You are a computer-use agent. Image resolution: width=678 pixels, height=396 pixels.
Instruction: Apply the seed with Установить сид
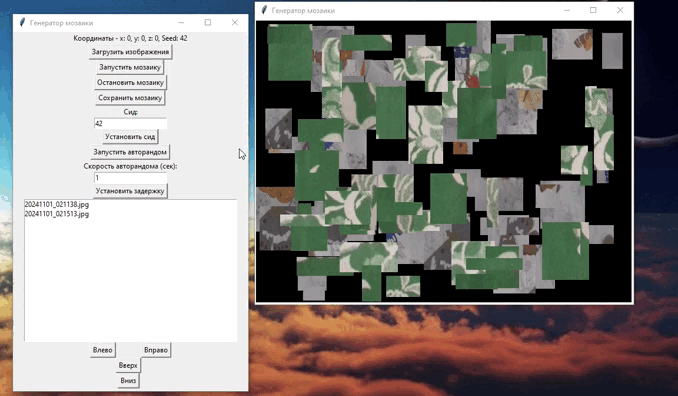coord(130,137)
